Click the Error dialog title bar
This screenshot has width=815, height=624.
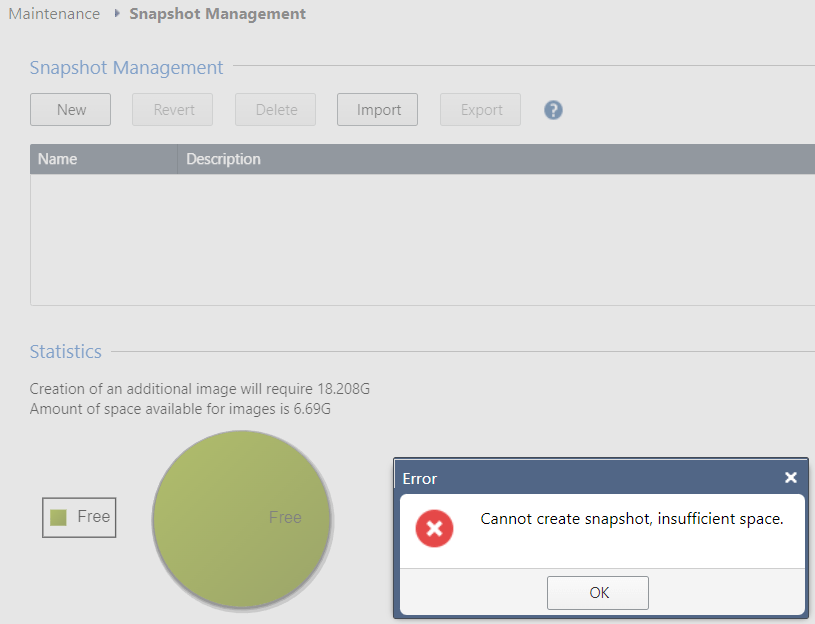coord(580,478)
